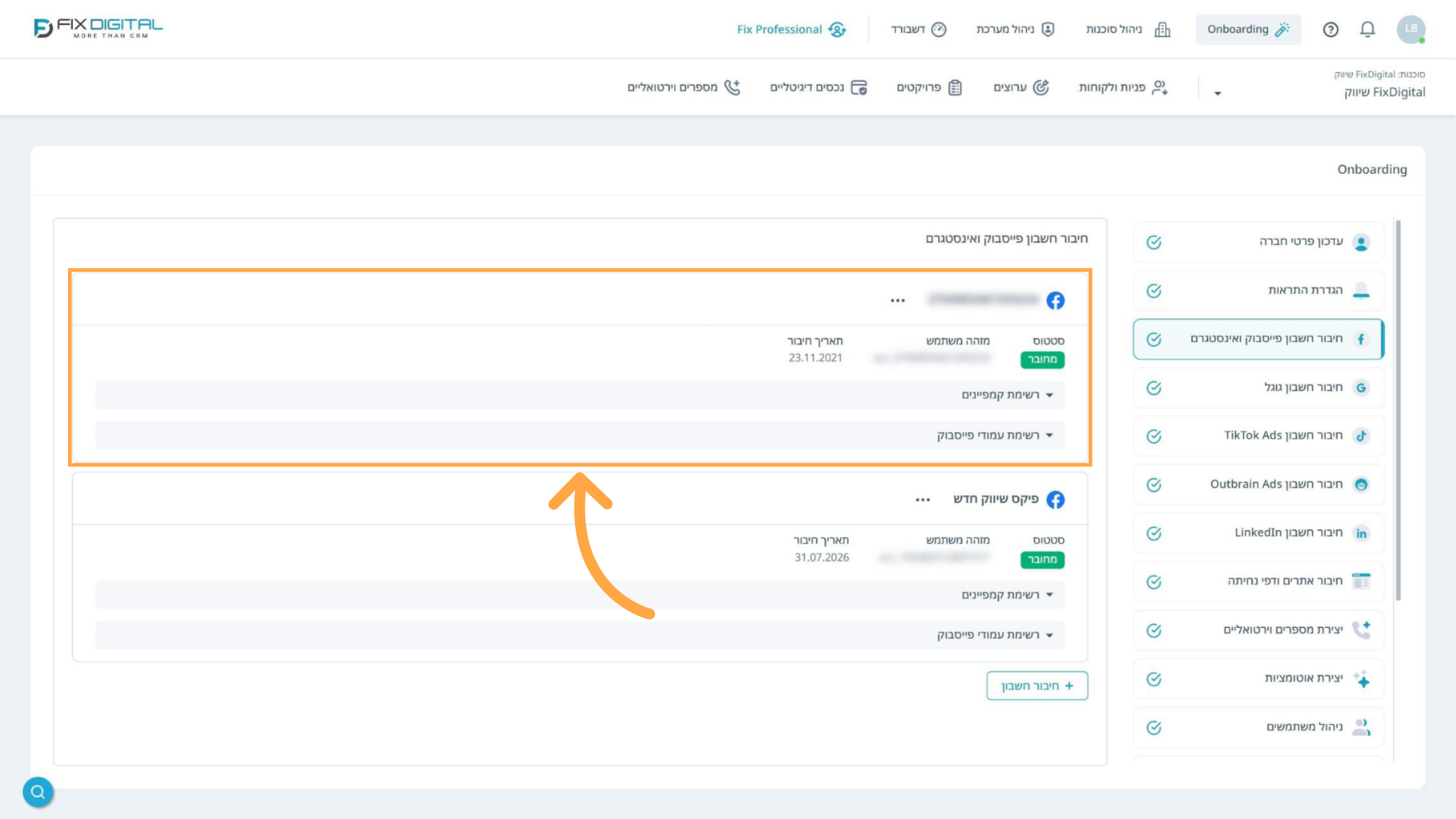Screen dimensions: 1456x819
Task: Expand רשימת קמפיינים in first account card
Action: coord(579,395)
